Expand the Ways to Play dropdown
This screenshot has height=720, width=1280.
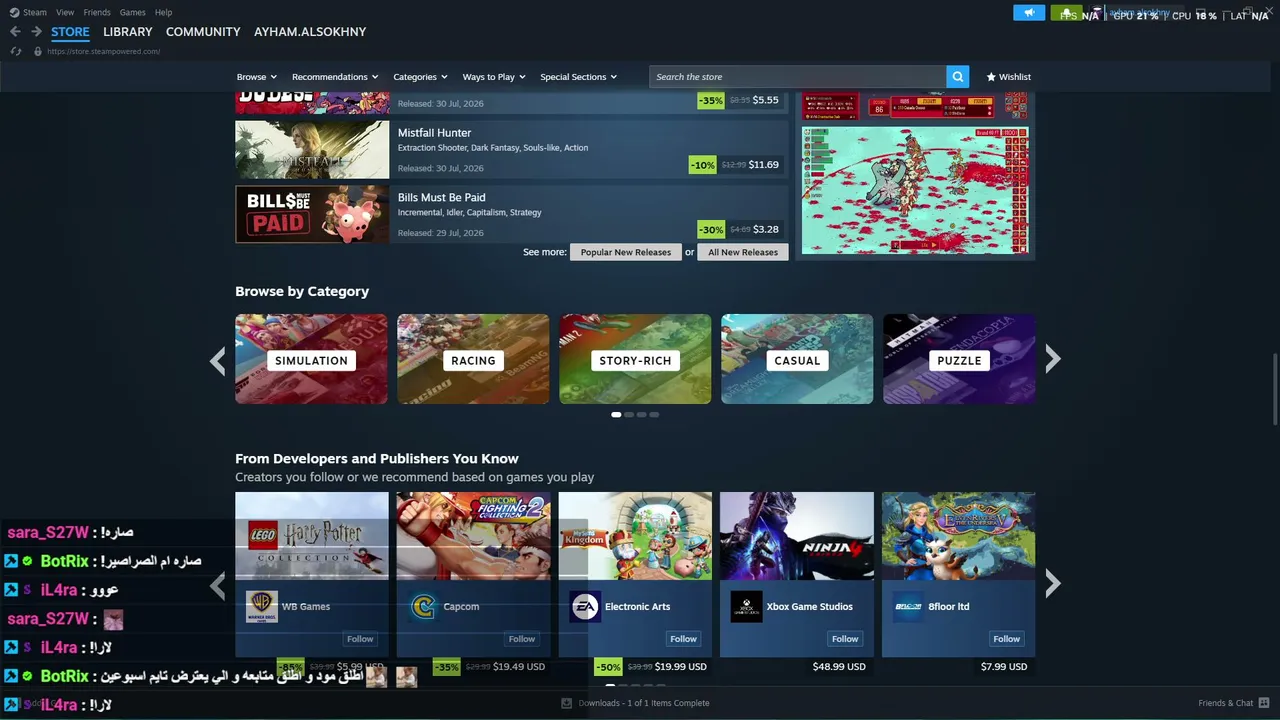(x=494, y=77)
